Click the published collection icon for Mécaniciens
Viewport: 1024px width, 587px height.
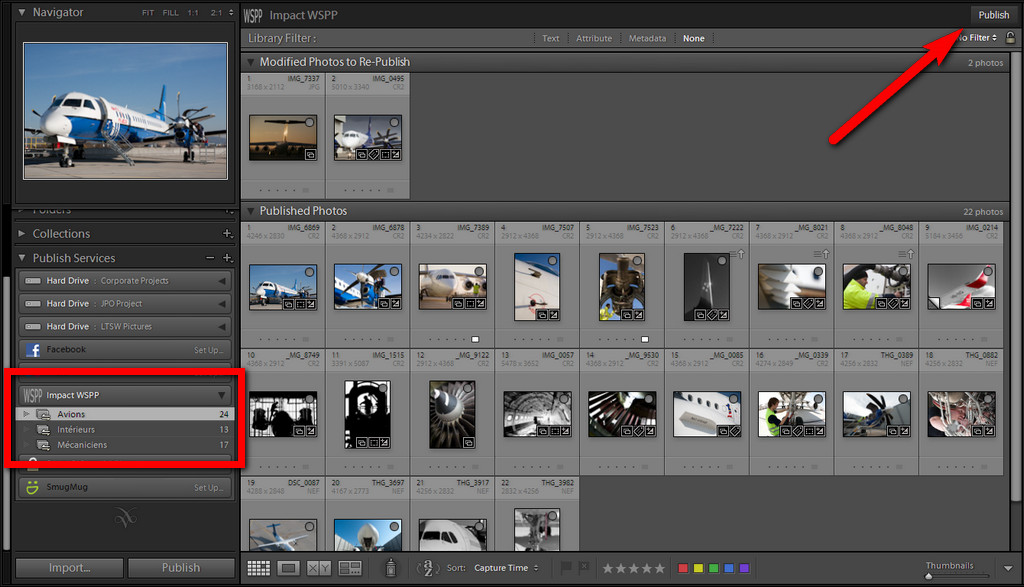tap(44, 445)
